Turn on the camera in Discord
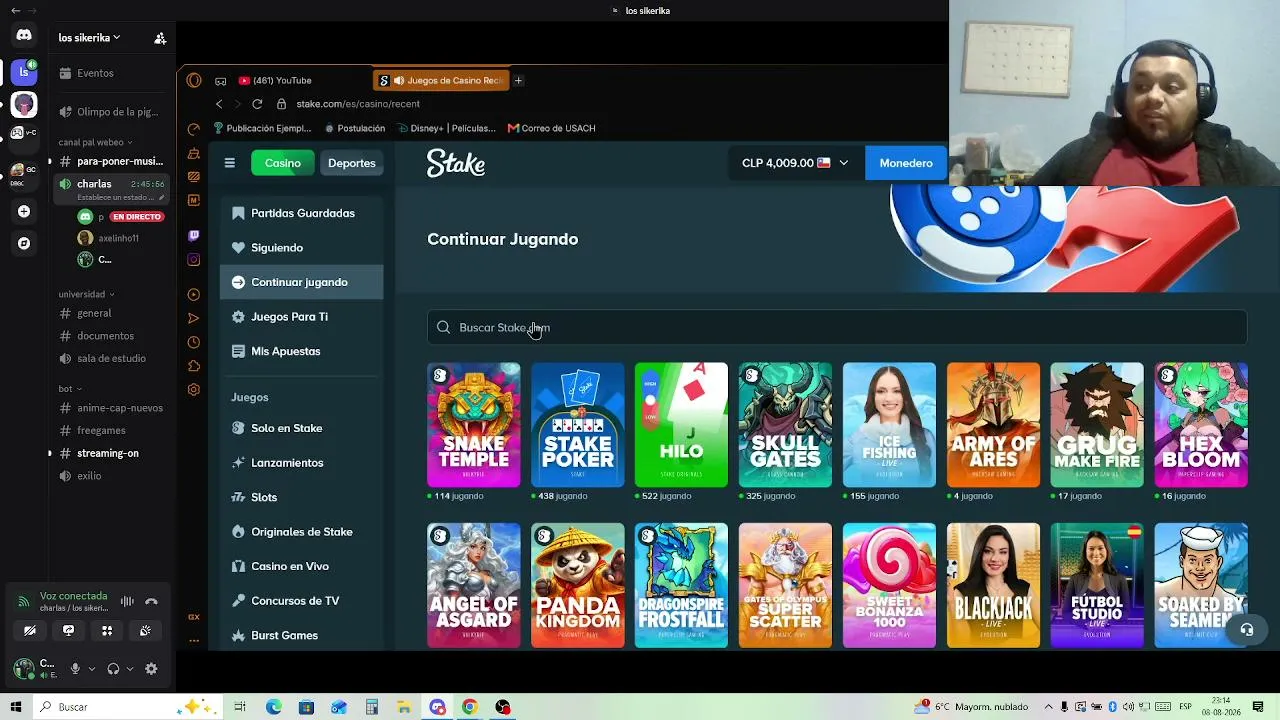The width and height of the screenshot is (1280, 720). click(x=30, y=630)
